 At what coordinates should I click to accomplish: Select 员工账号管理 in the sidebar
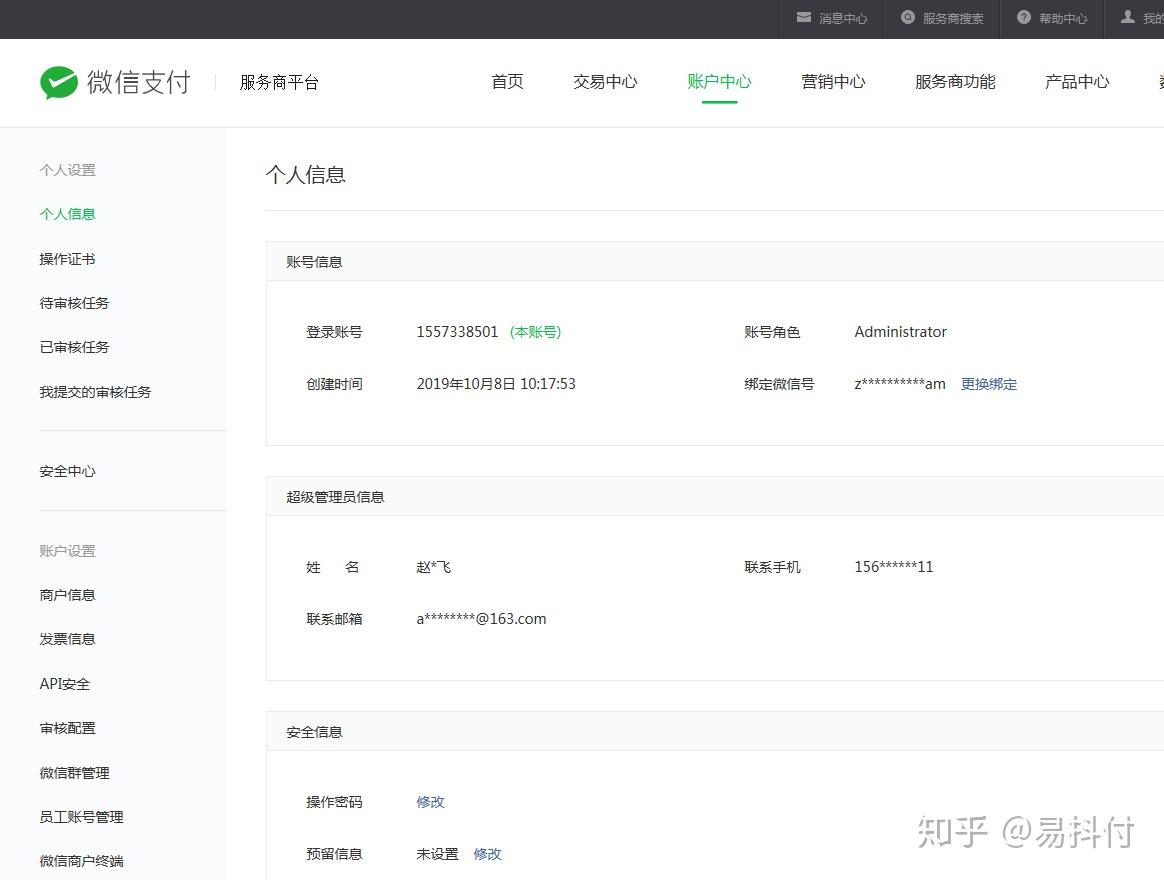(82, 817)
